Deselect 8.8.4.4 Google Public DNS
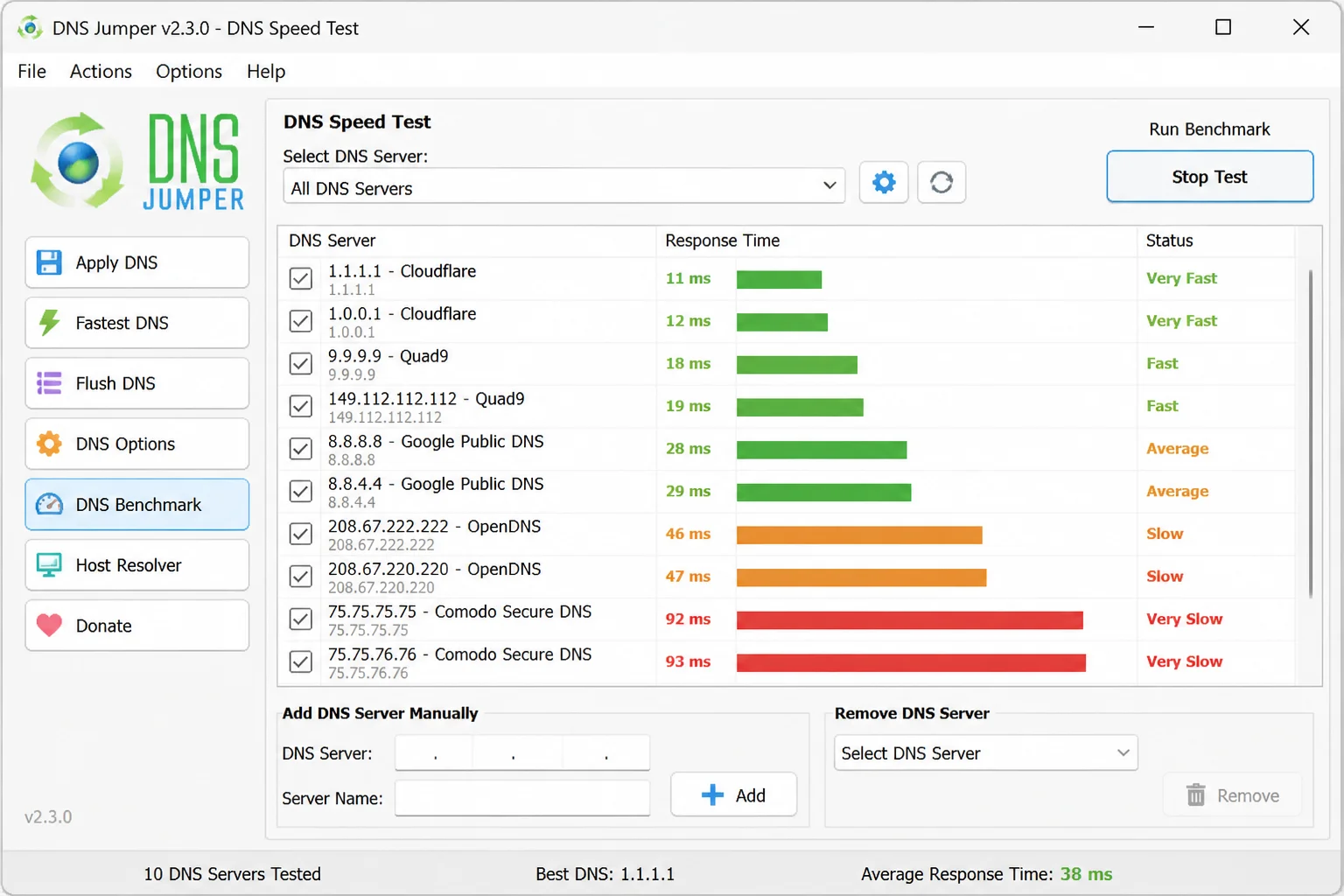 click(300, 491)
